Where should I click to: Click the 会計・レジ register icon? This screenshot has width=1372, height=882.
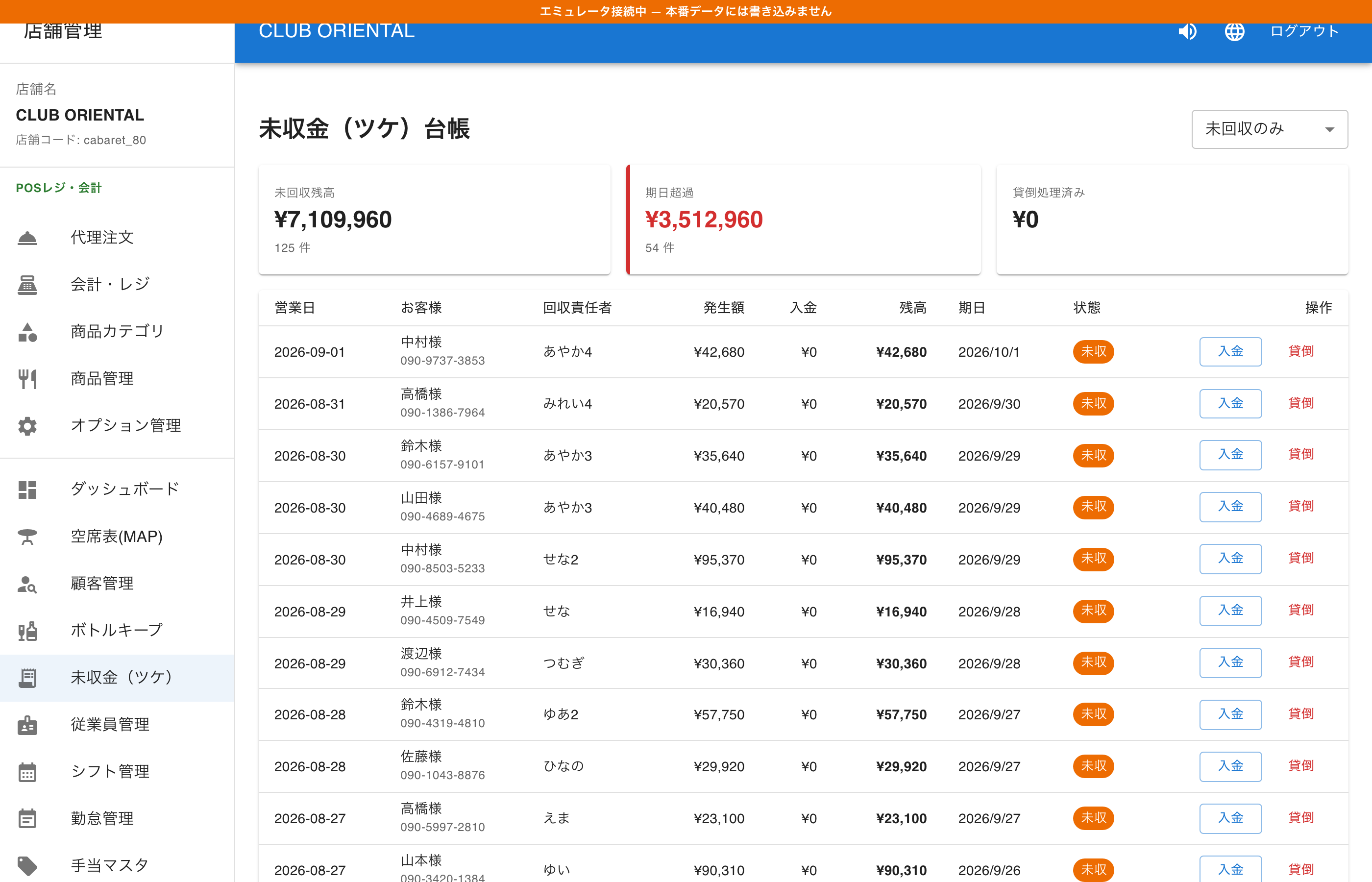point(27,285)
